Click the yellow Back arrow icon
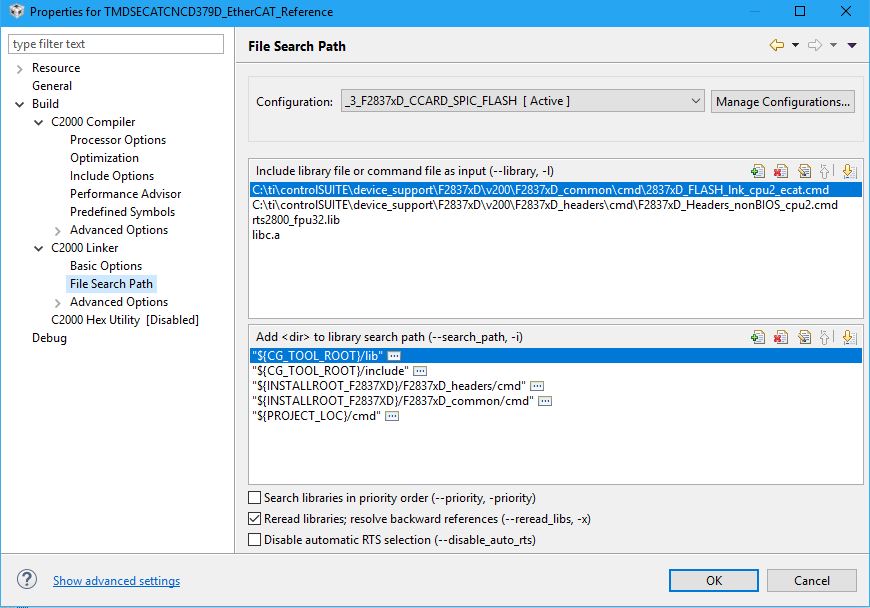The image size is (870, 608). [x=776, y=45]
